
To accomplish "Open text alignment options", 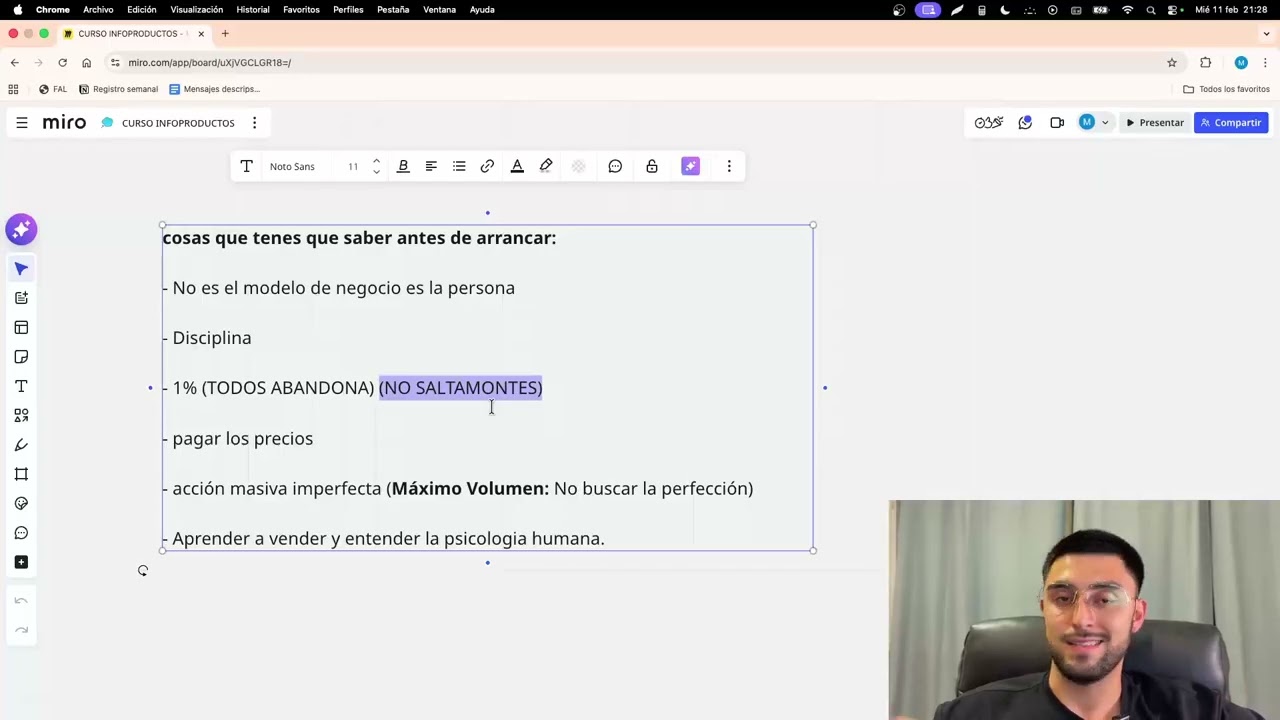I will pyautogui.click(x=431, y=166).
